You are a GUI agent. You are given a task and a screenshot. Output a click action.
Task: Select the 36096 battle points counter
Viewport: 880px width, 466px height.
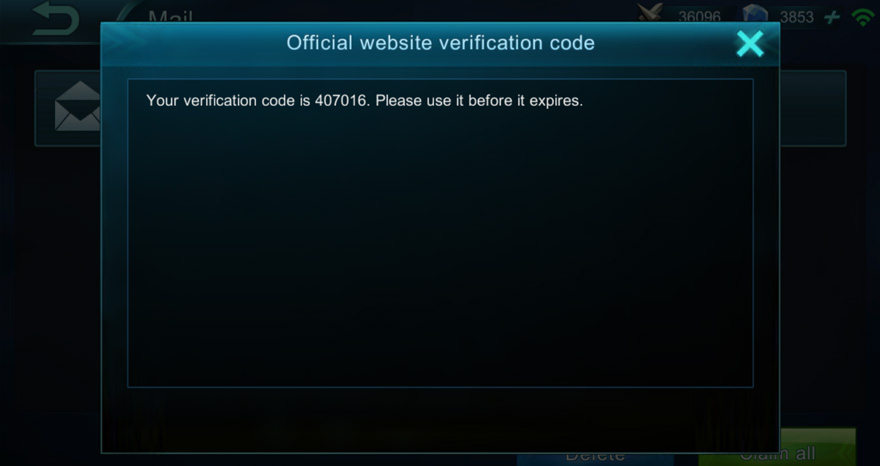point(699,17)
